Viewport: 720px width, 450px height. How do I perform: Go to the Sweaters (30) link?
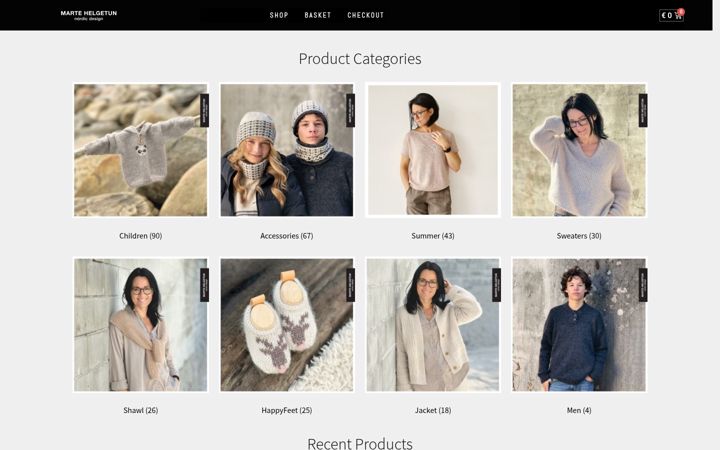click(579, 236)
